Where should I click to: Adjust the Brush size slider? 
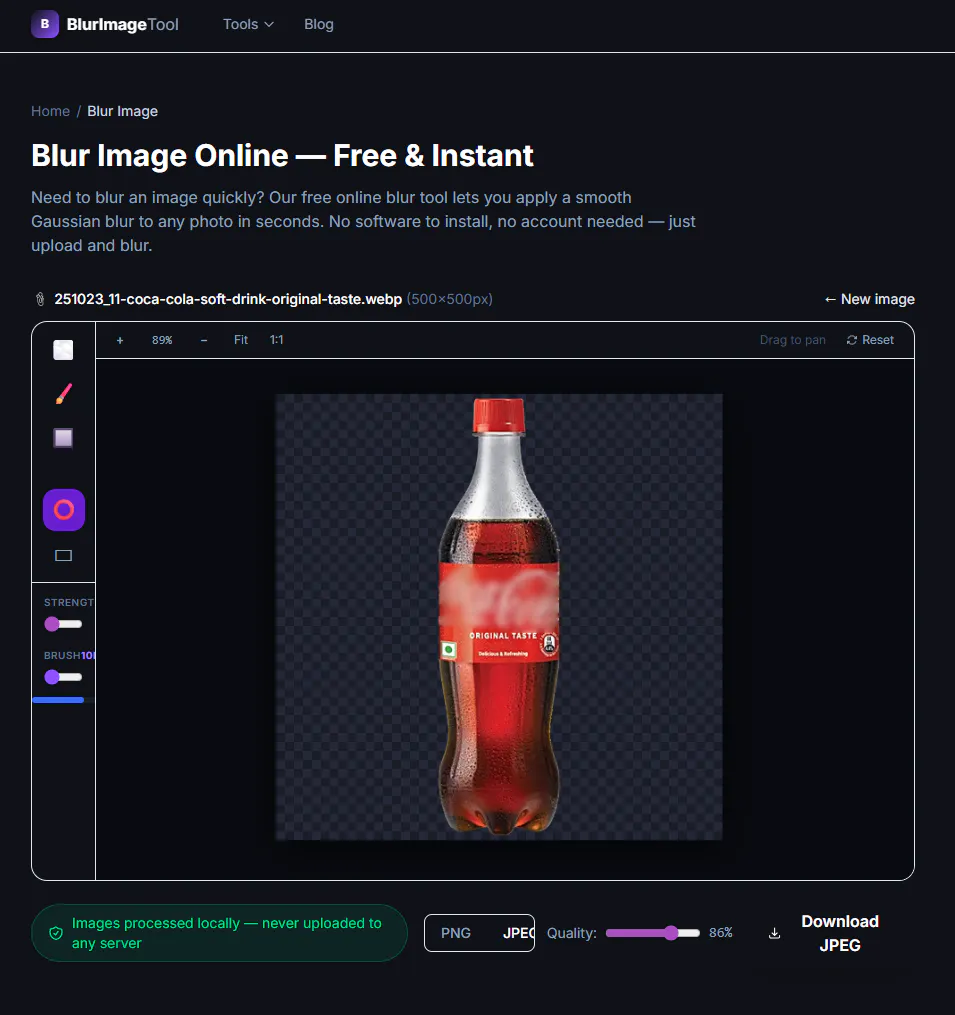[x=63, y=677]
